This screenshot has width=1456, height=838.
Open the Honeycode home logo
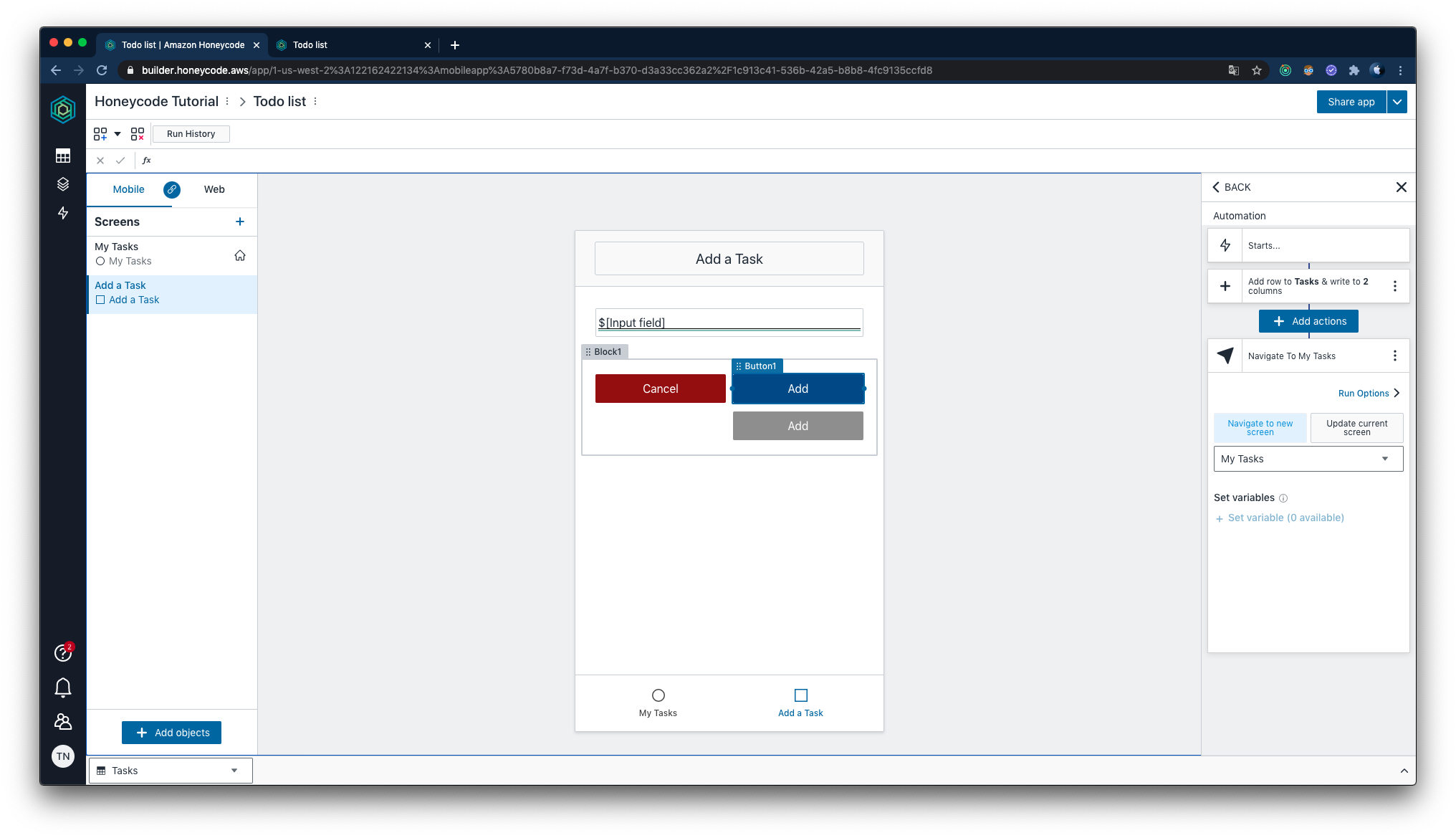(63, 109)
